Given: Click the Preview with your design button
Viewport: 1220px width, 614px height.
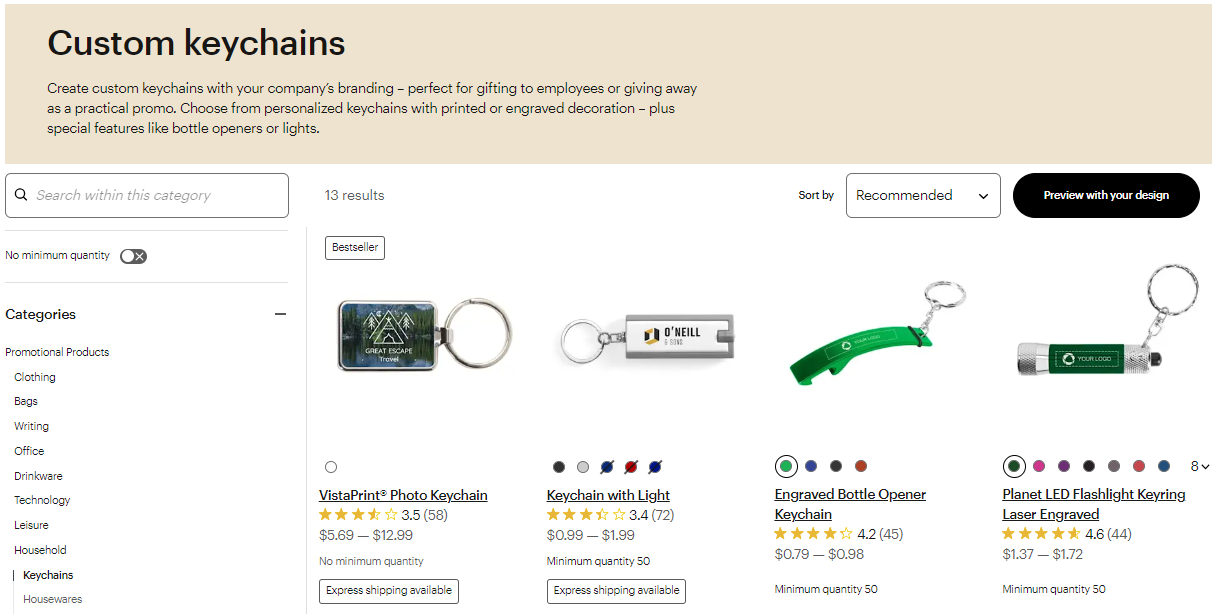Looking at the screenshot, I should tap(1106, 195).
